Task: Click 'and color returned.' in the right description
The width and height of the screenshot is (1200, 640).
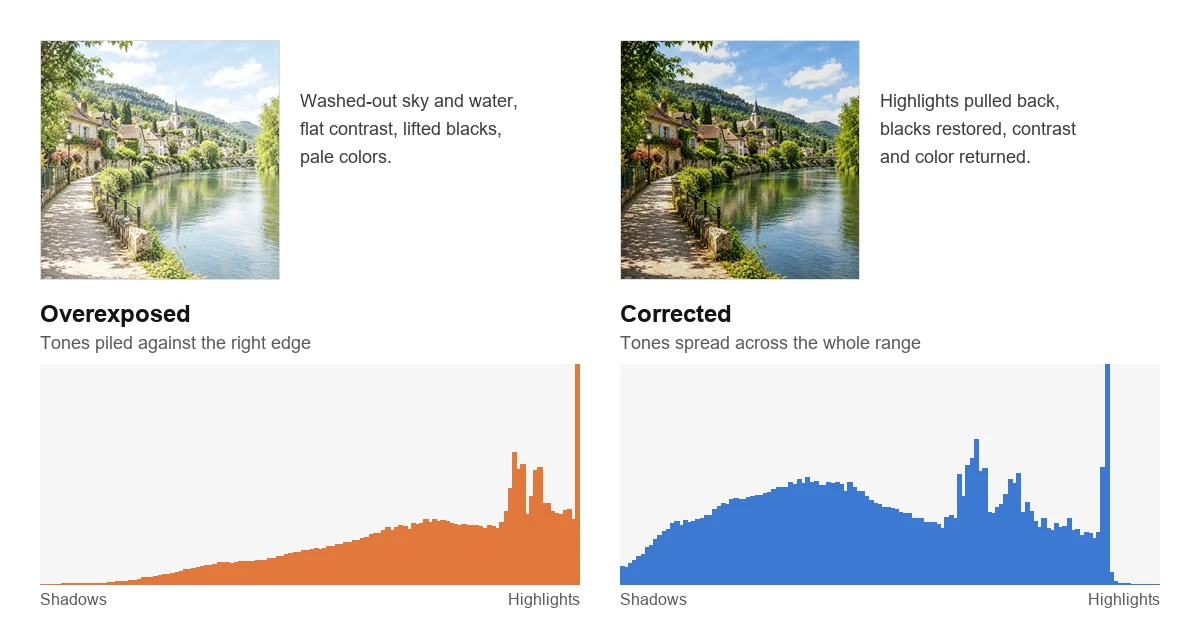Action: point(955,157)
